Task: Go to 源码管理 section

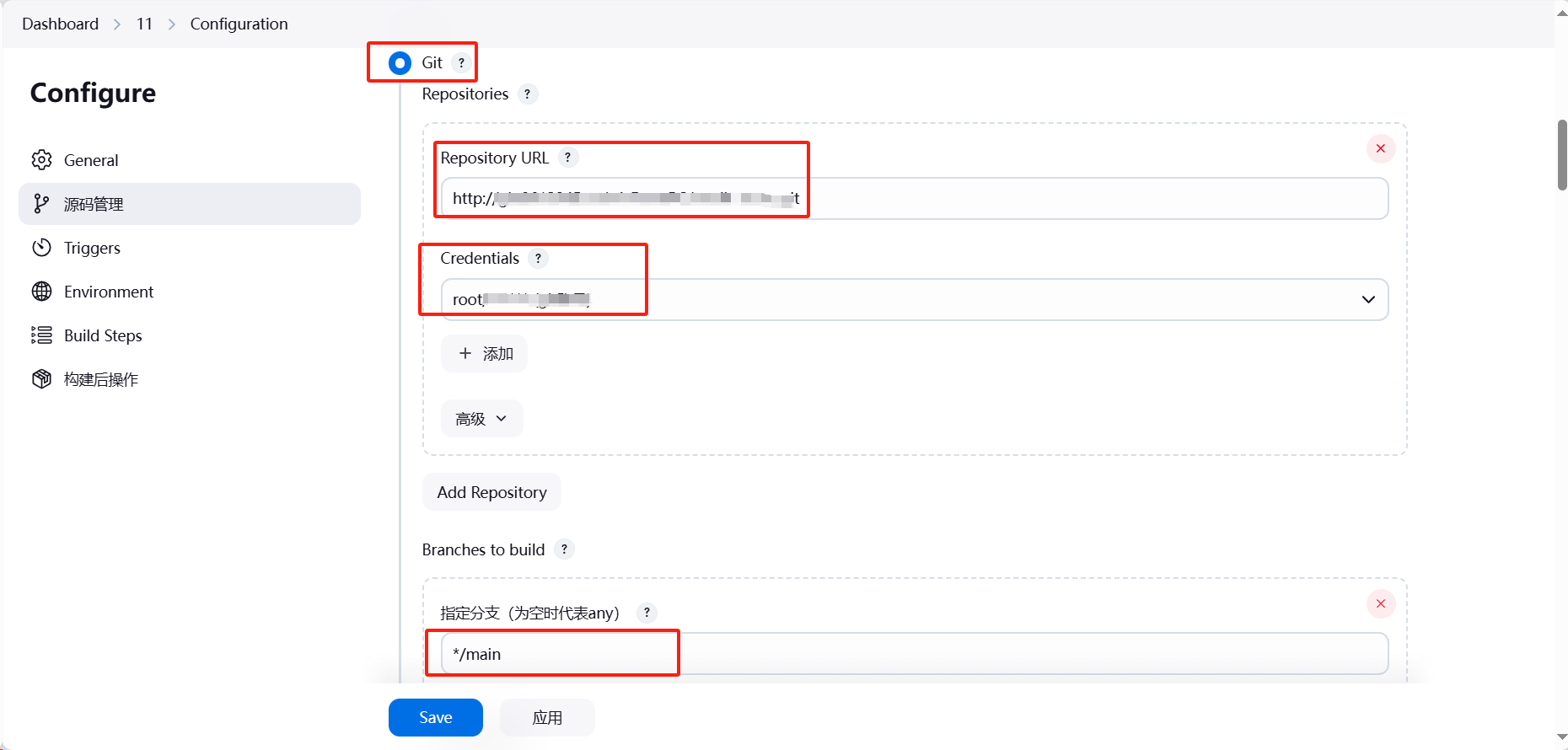Action: [x=190, y=204]
